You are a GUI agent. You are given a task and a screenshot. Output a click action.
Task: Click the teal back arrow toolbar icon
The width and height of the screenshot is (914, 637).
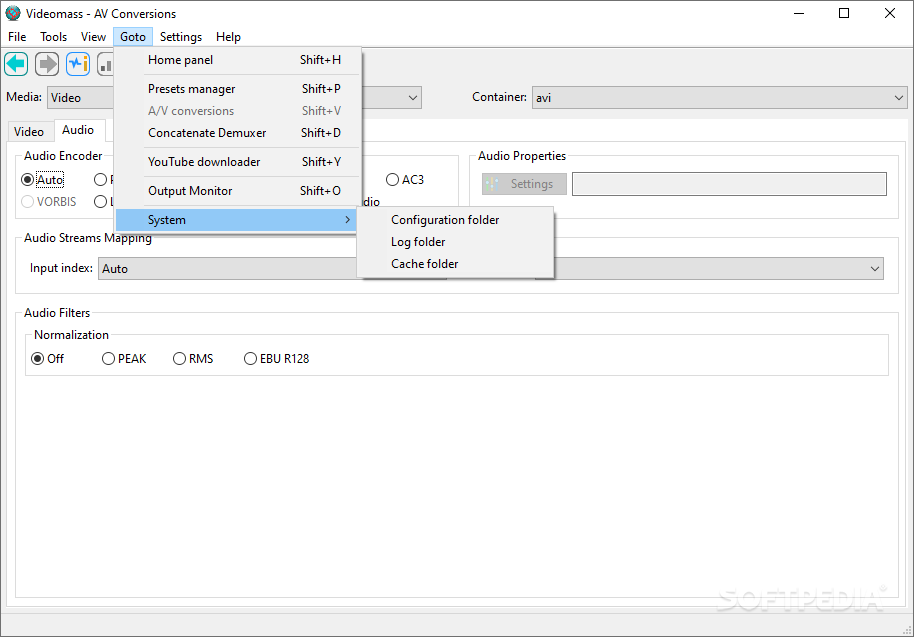16,64
